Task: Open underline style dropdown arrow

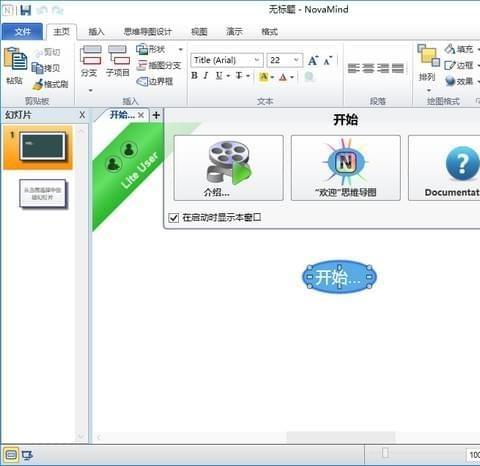Action: click(228, 77)
